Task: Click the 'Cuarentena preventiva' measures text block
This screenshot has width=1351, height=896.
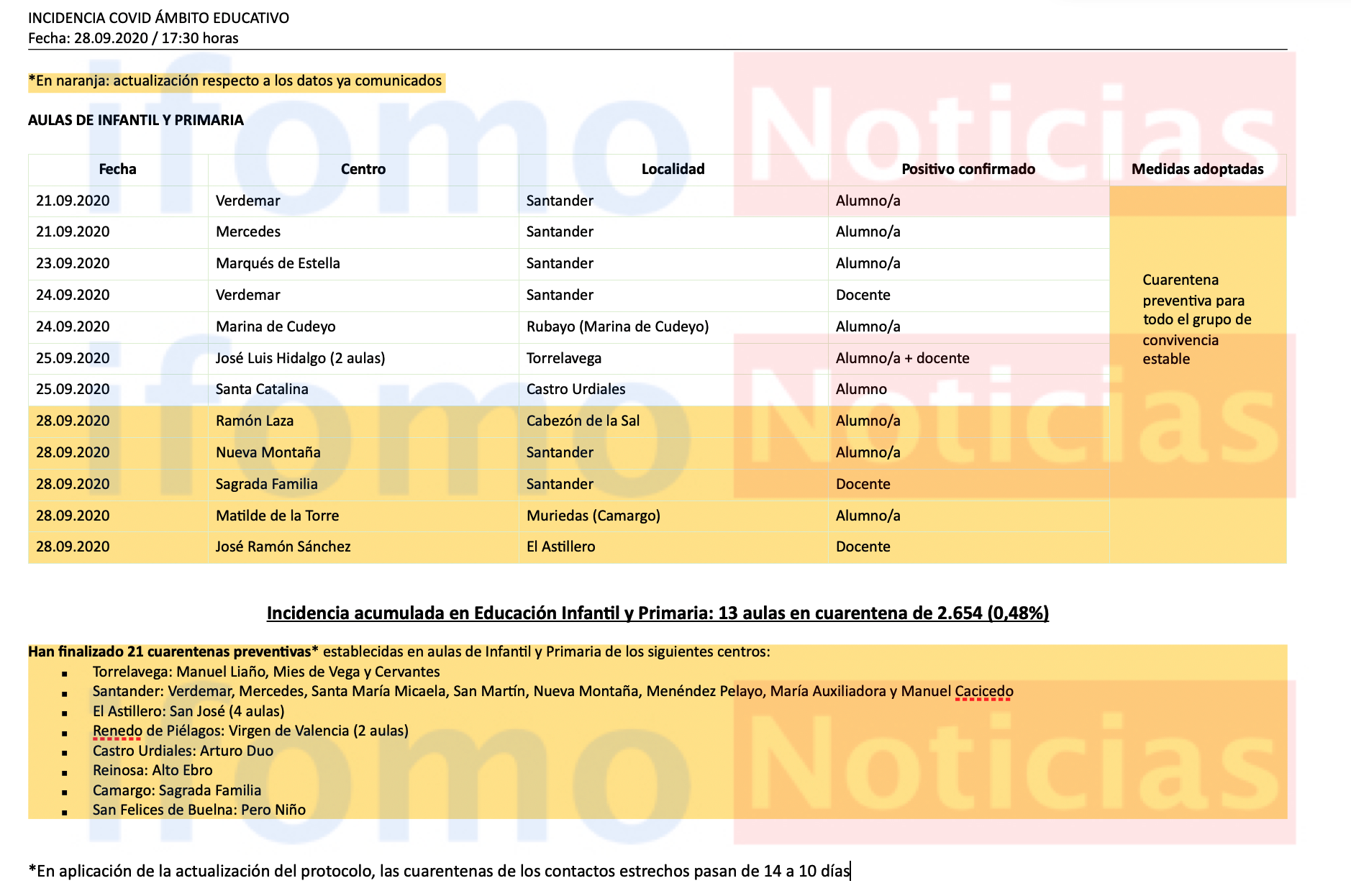Action: 1196,319
